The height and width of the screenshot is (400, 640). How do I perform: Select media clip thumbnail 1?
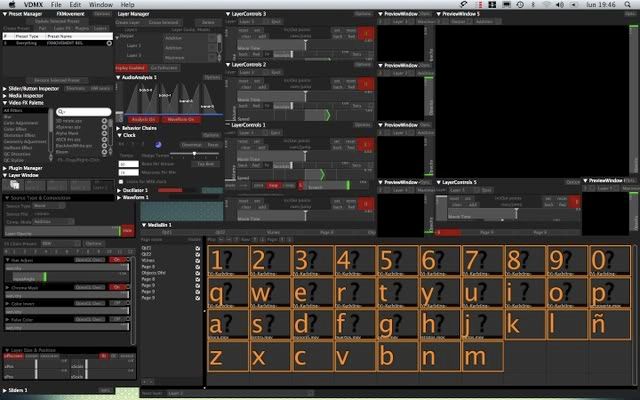(x=225, y=262)
